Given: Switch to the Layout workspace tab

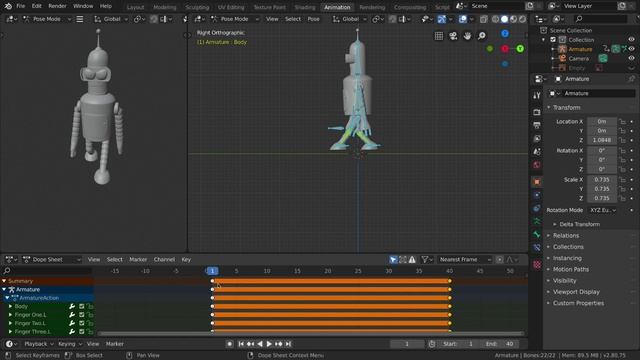Looking at the screenshot, I should tap(135, 7).
